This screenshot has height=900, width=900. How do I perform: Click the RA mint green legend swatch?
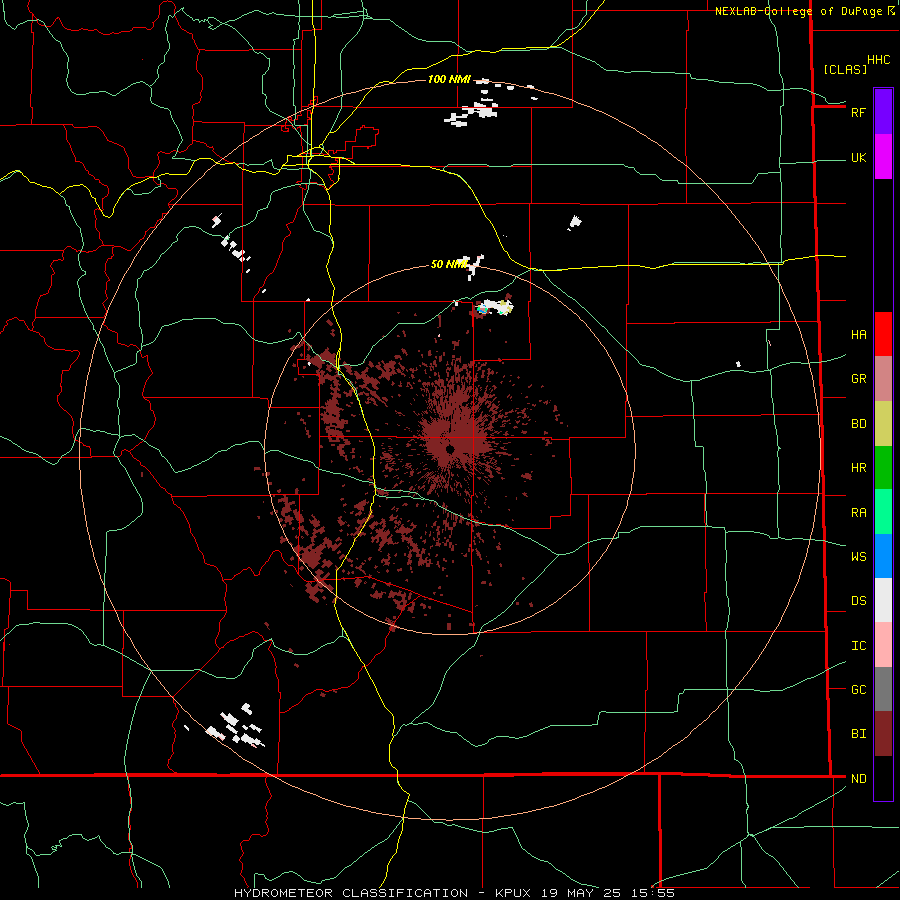[883, 512]
